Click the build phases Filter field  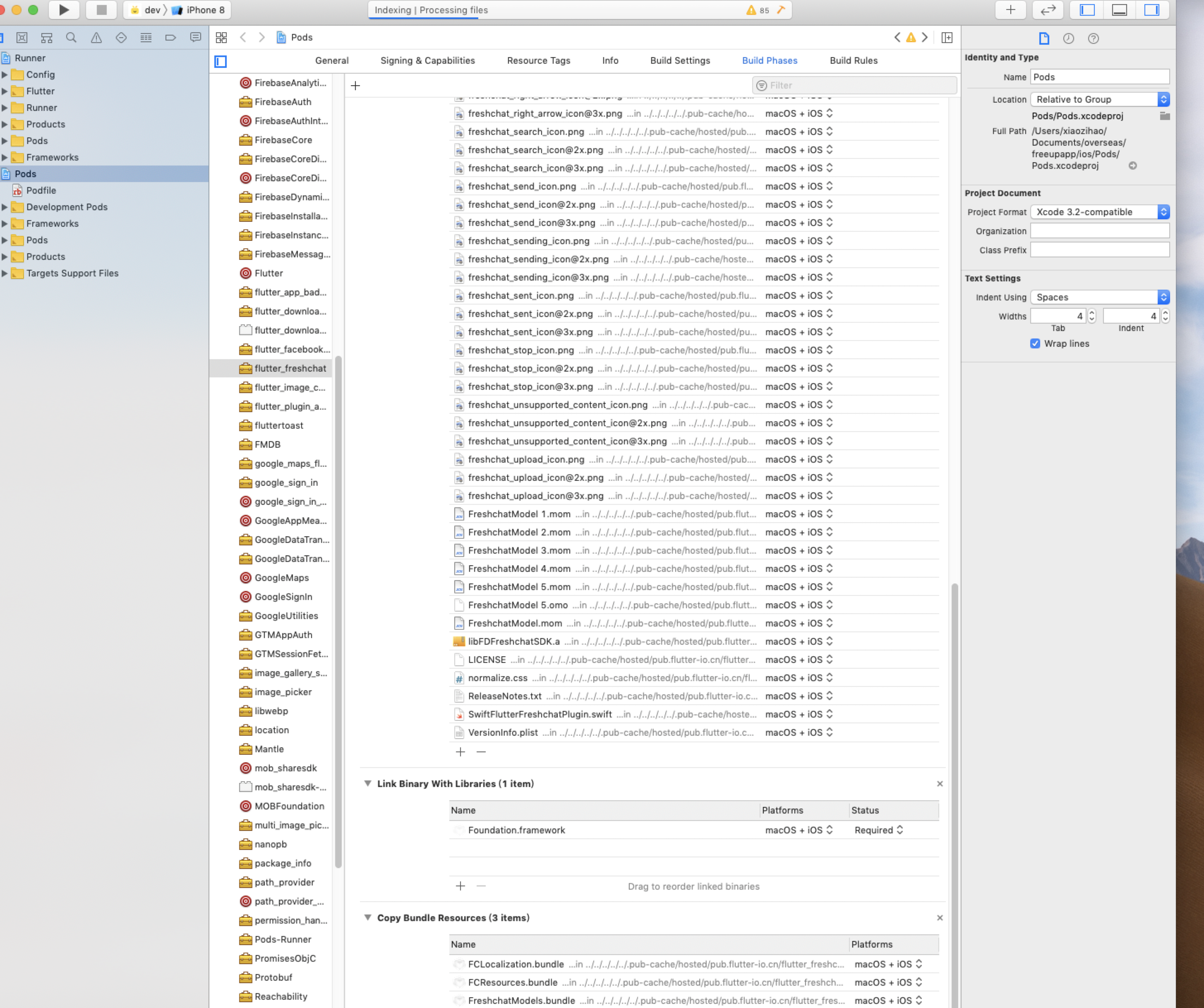[860, 85]
